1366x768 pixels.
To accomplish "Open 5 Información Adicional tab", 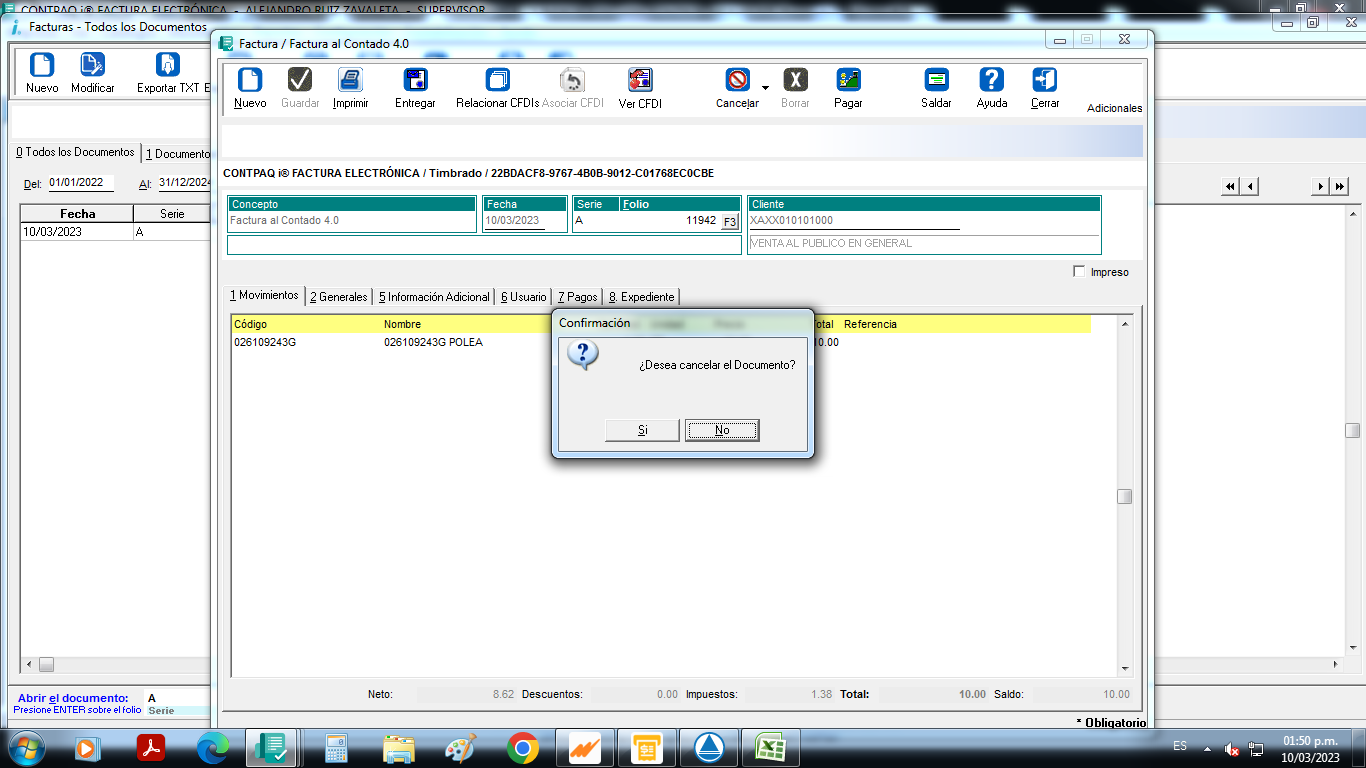I will tap(434, 297).
